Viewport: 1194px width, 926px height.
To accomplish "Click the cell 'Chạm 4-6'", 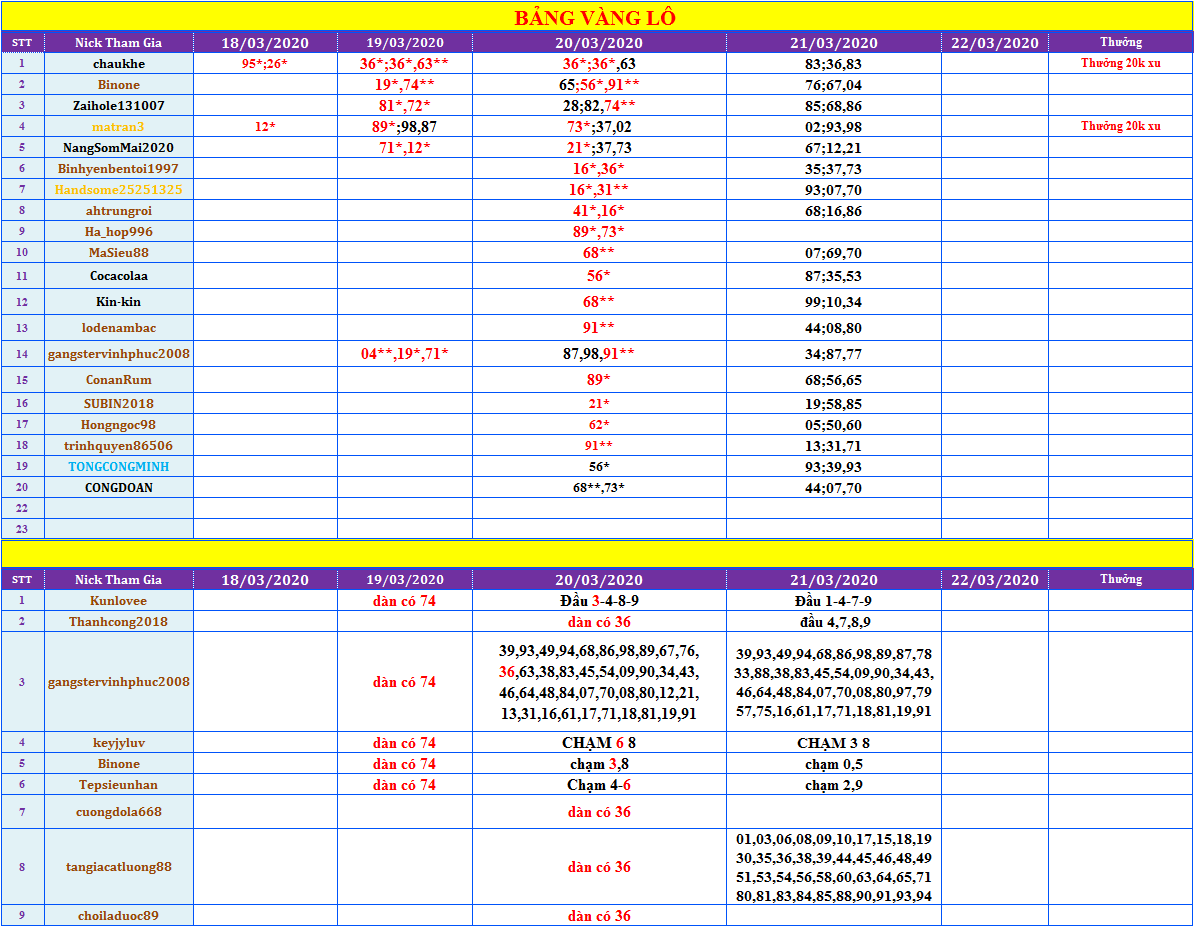I will 599,784.
